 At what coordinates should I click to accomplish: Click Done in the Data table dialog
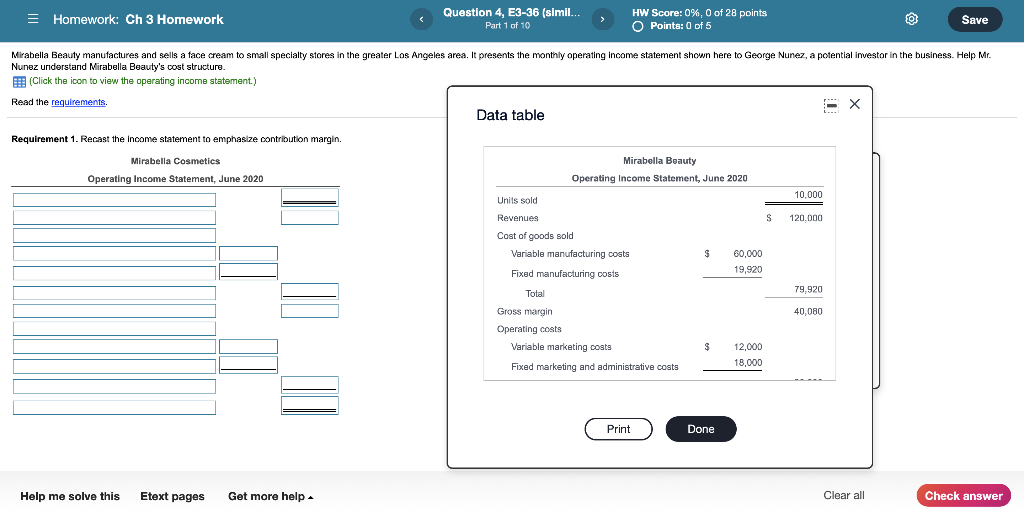(x=701, y=429)
